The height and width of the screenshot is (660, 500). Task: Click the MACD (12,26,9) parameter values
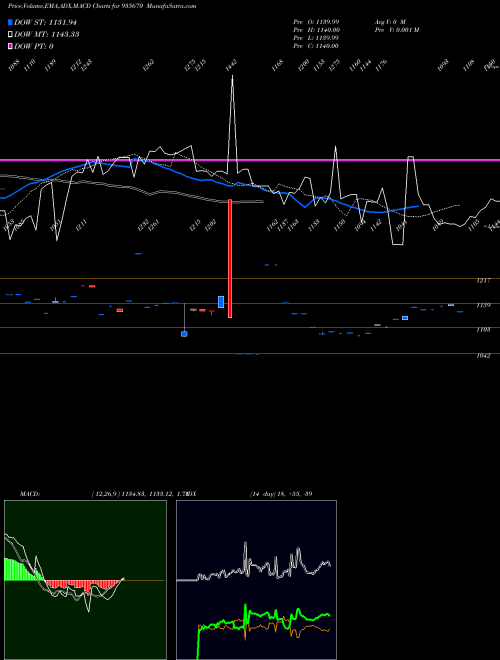coord(139,493)
